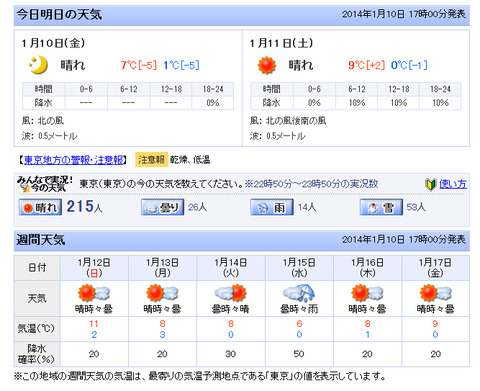
Task: Select January 14 cloudy-sunny weather icon
Action: pos(230,293)
